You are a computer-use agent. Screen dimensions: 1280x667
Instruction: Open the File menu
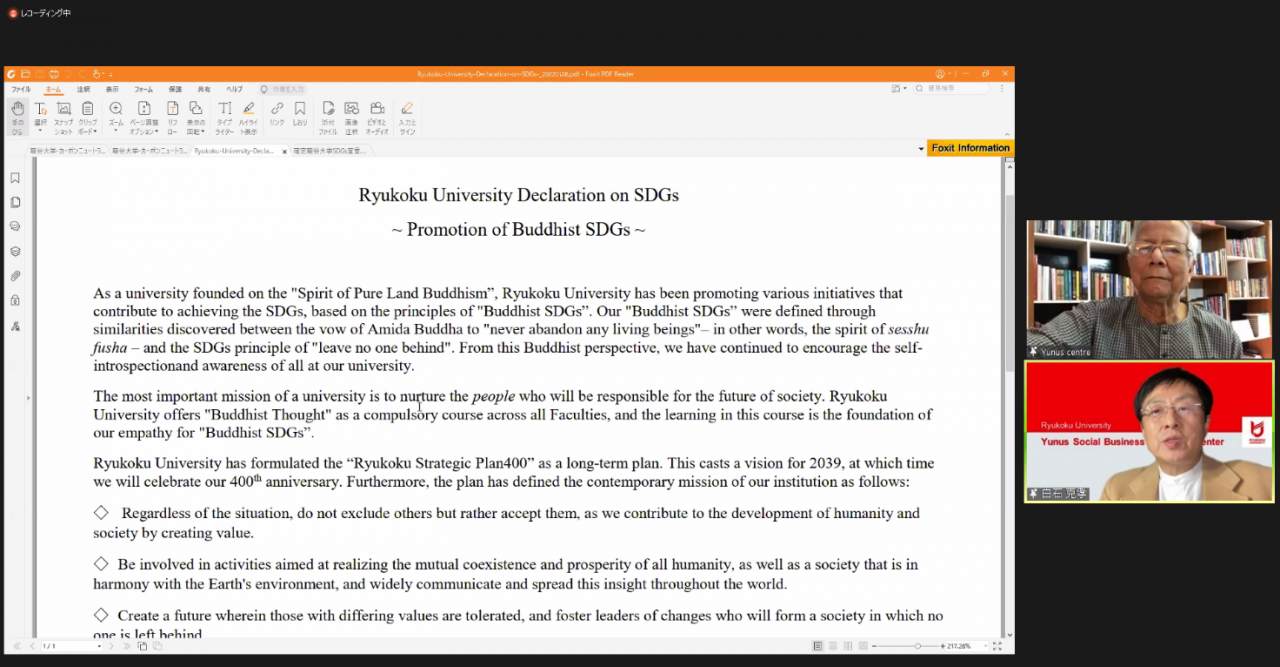(20, 89)
